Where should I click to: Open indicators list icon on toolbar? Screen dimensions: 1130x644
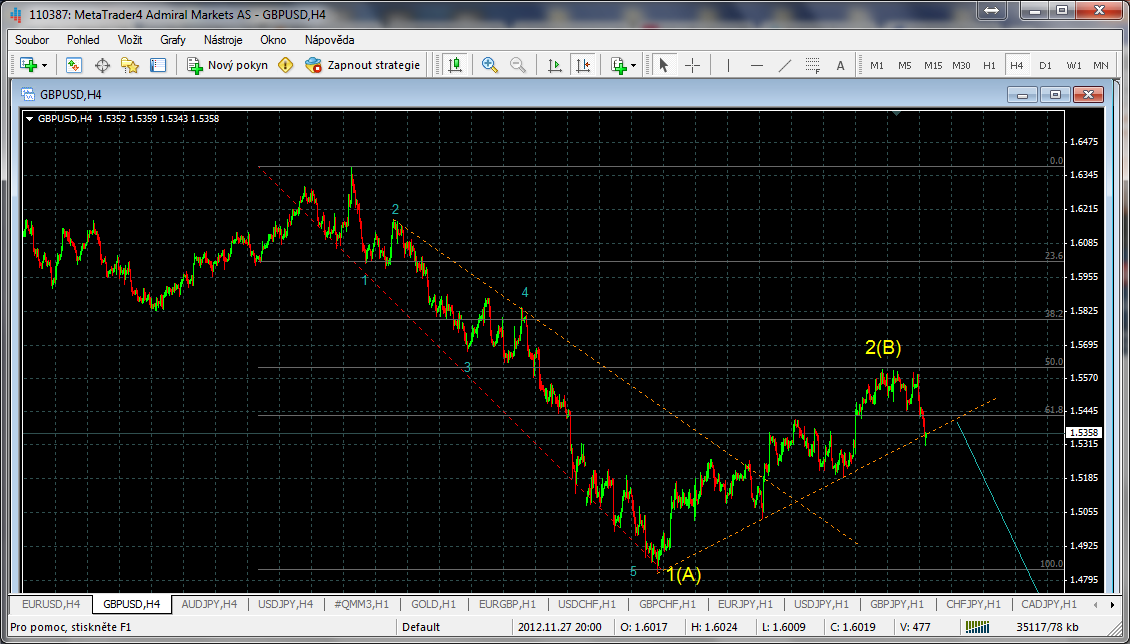click(619, 65)
